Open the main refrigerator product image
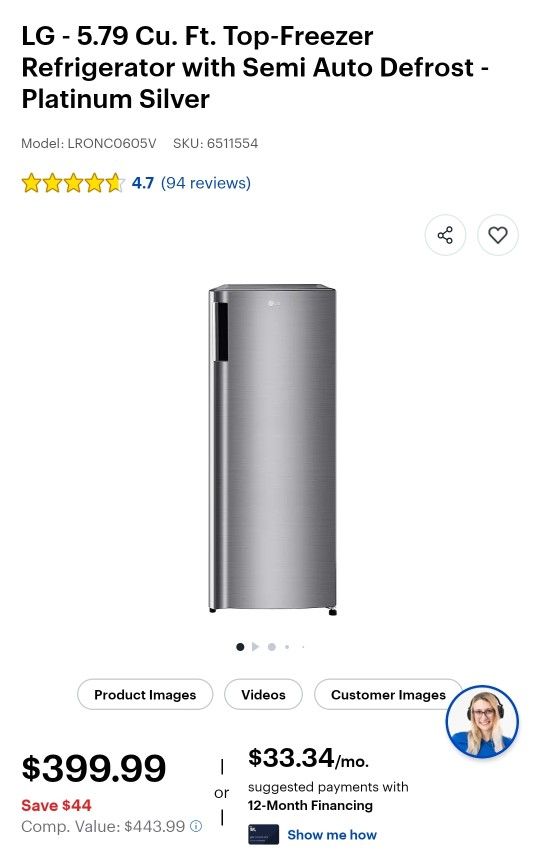The width and height of the screenshot is (540, 857). pyautogui.click(x=272, y=449)
